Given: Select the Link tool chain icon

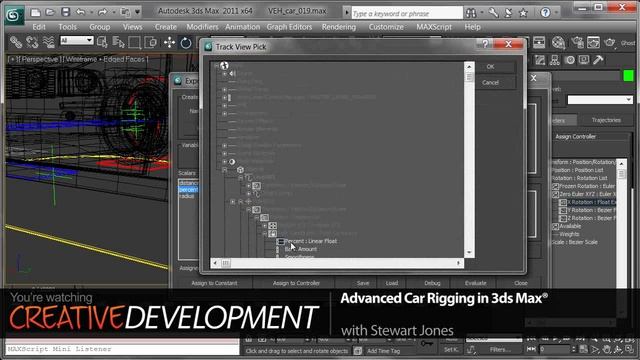Looking at the screenshot, I should (x=16, y=42).
